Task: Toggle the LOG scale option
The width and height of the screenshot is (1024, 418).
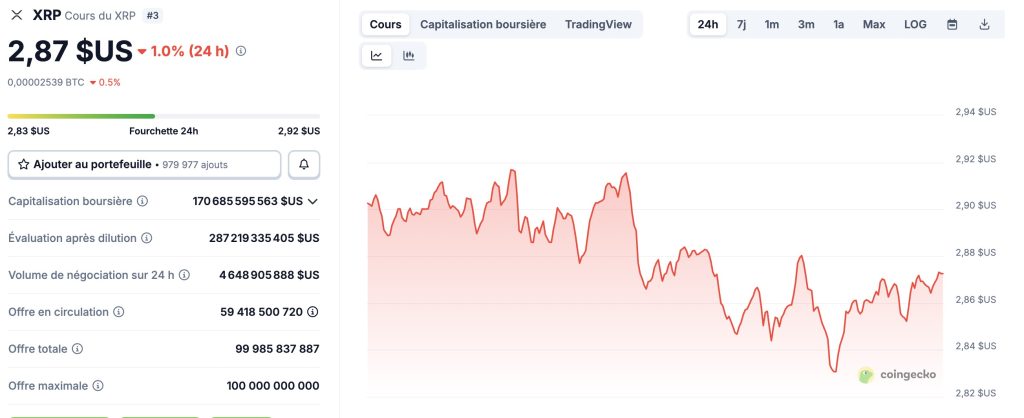Action: [x=915, y=24]
